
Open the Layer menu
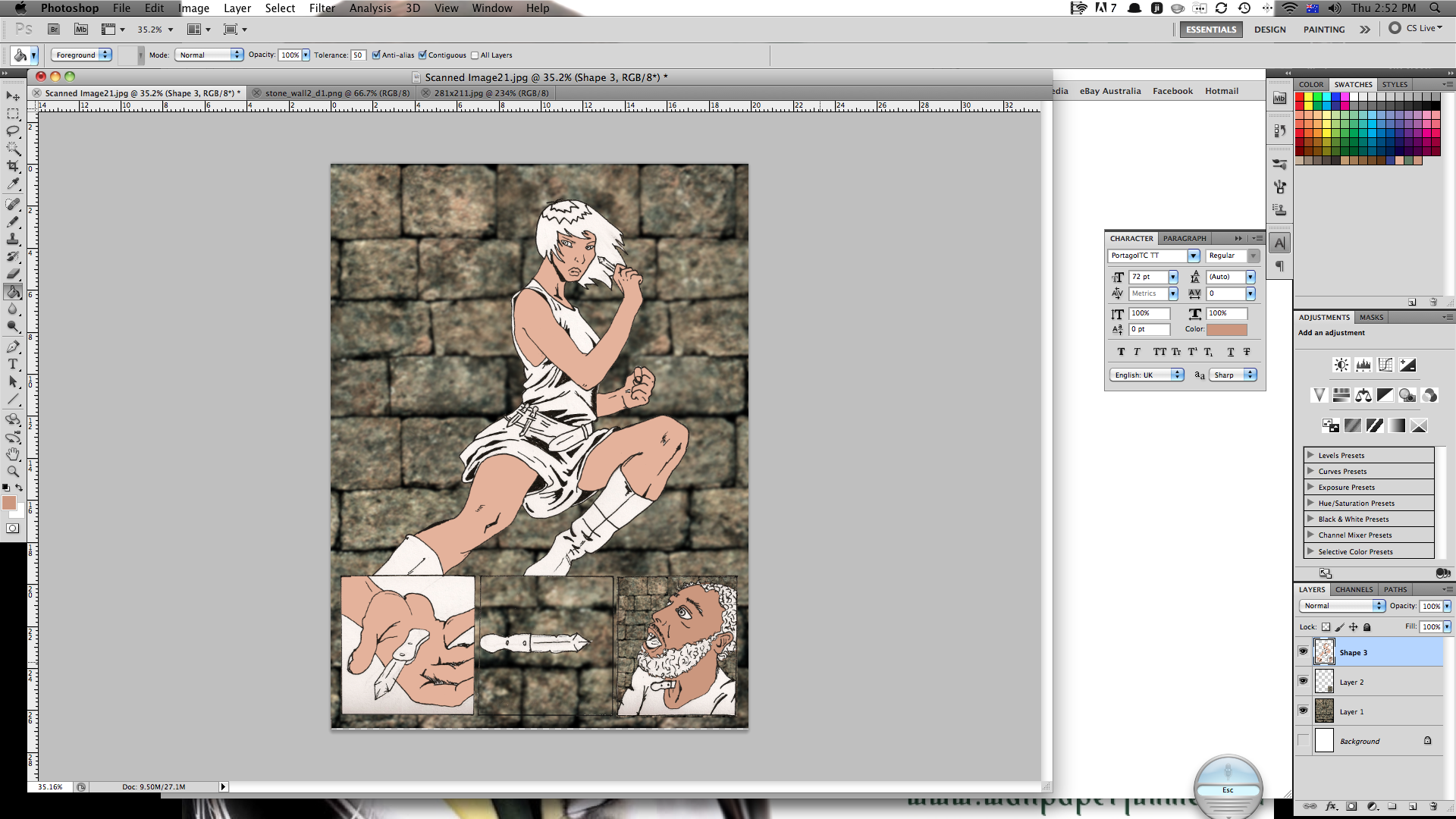click(x=237, y=8)
